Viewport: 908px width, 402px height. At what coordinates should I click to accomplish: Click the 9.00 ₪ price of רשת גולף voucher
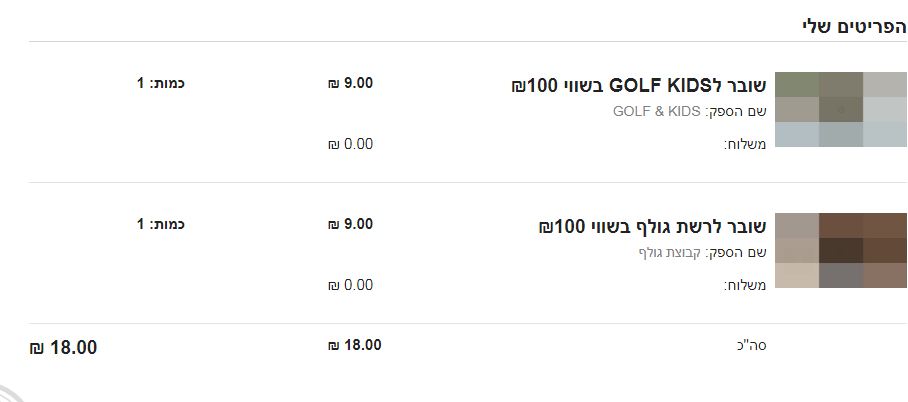coord(350,224)
